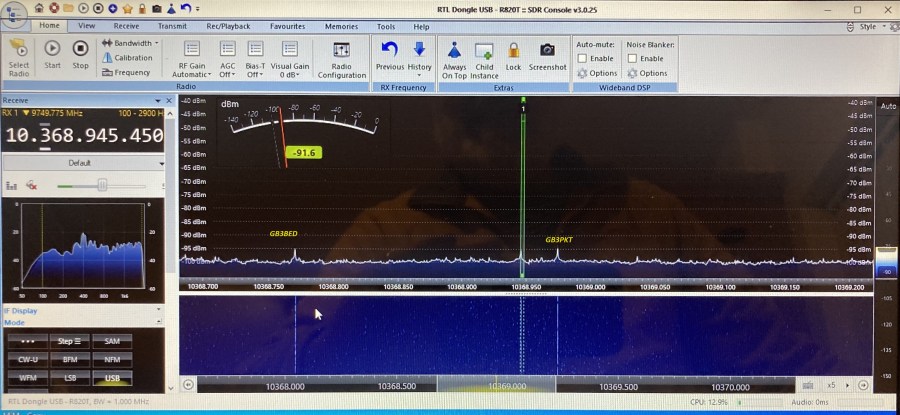Screen dimensions: 900x415
Task: Toggle the audio mute speaker icon
Action: point(32,185)
